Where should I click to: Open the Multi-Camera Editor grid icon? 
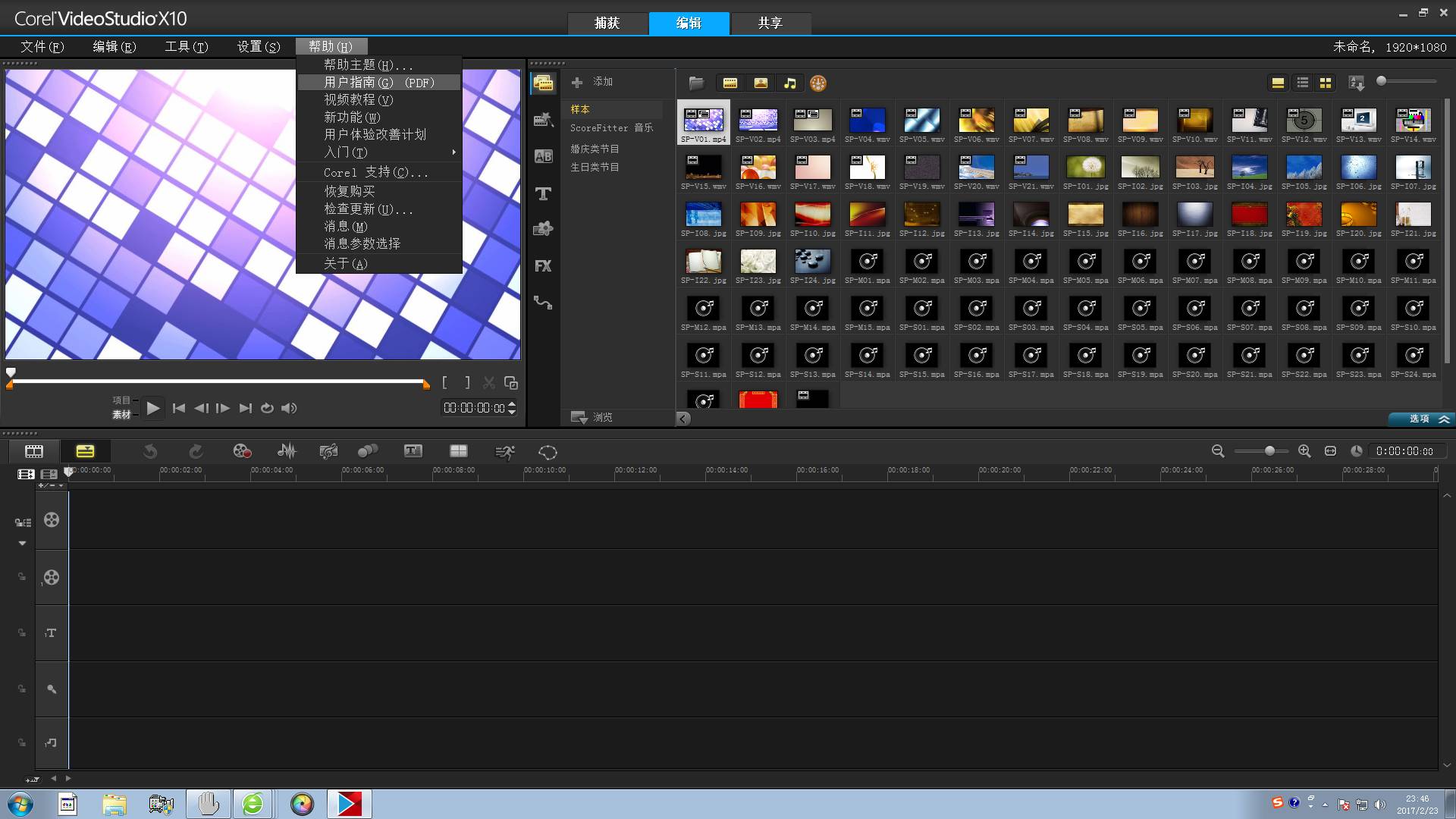point(459,451)
